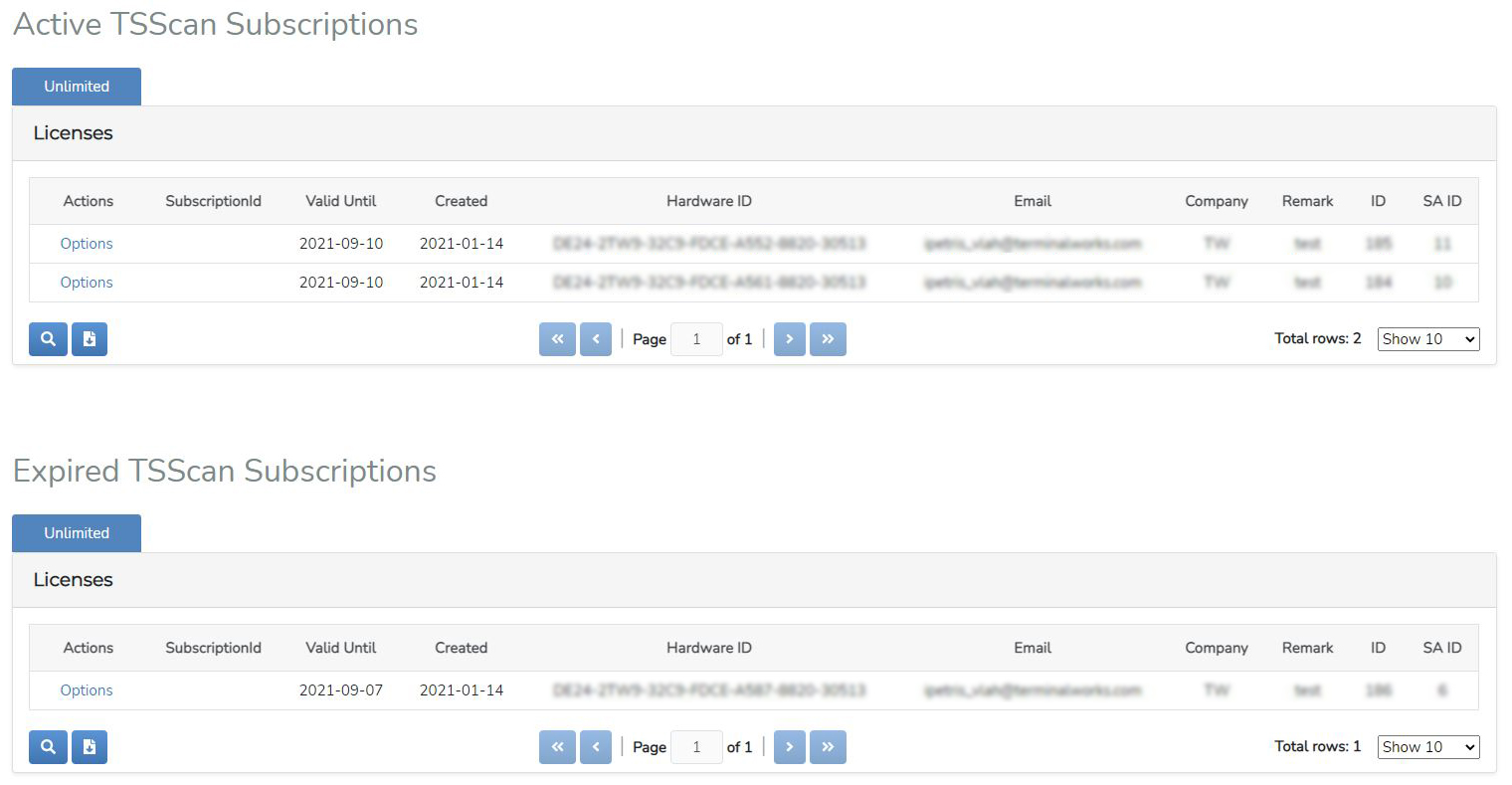Jump to first page of Expired licenses
Image resolution: width=1512 pixels, height=785 pixels.
pyautogui.click(x=557, y=747)
